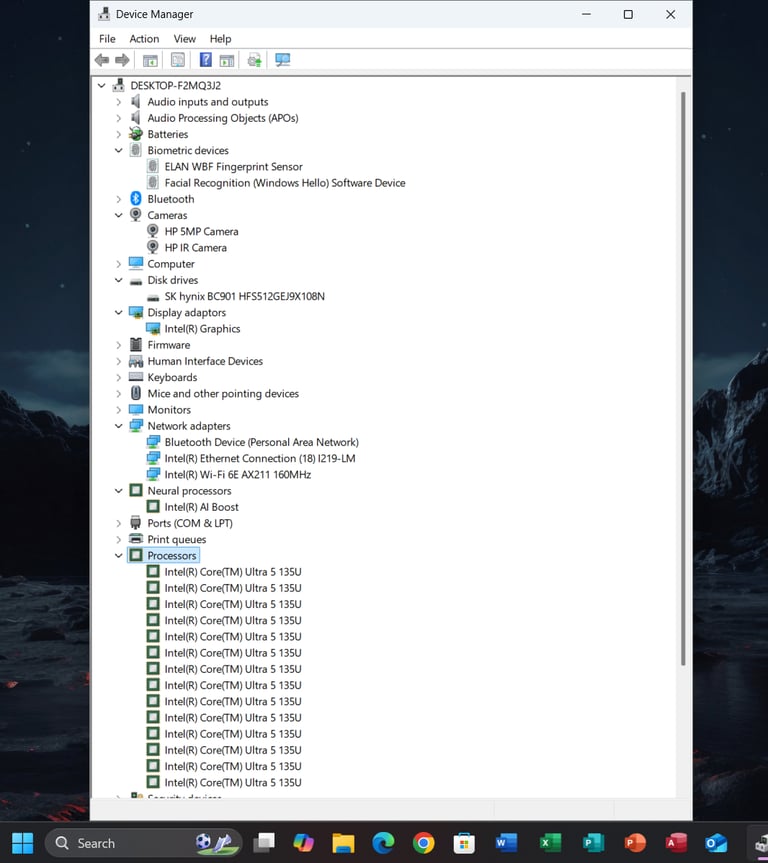Image resolution: width=768 pixels, height=863 pixels.
Task: Select Intel(R) Wi-Fi 6E AX211 160MHz
Action: coord(238,474)
